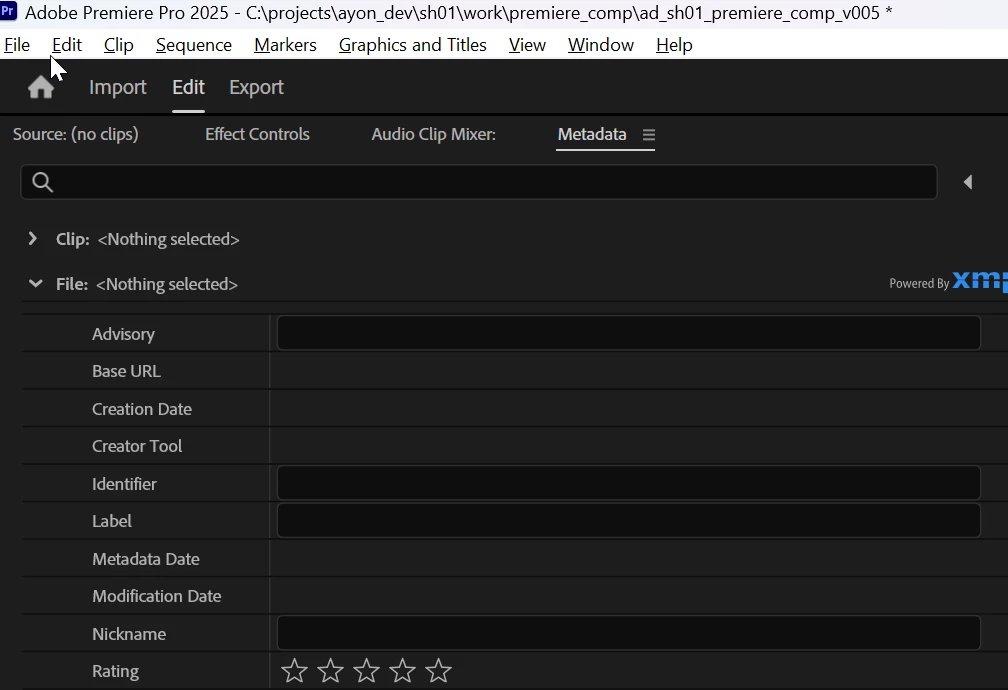1008x690 pixels.
Task: Click the Advisory input field
Action: 629,333
